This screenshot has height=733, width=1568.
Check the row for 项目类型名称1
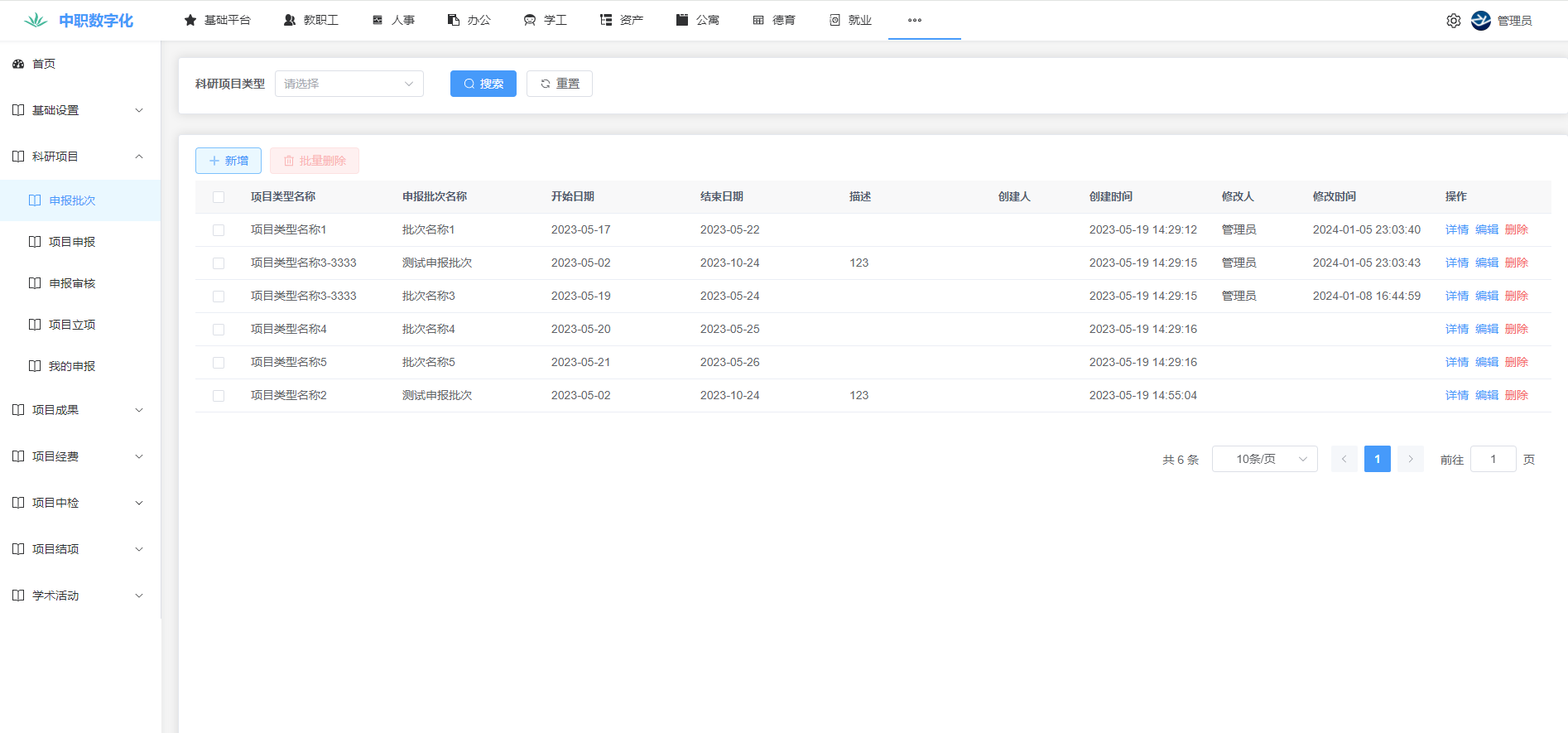(x=219, y=230)
